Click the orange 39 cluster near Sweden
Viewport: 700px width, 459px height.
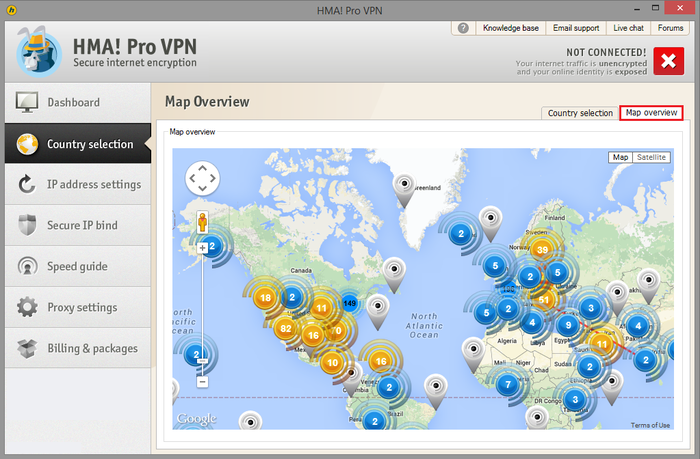(x=542, y=250)
